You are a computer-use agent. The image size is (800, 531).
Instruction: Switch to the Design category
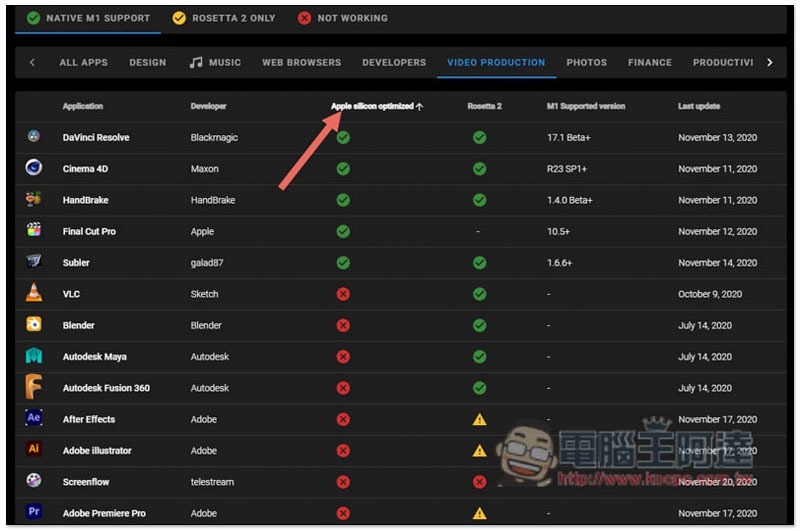tap(147, 62)
